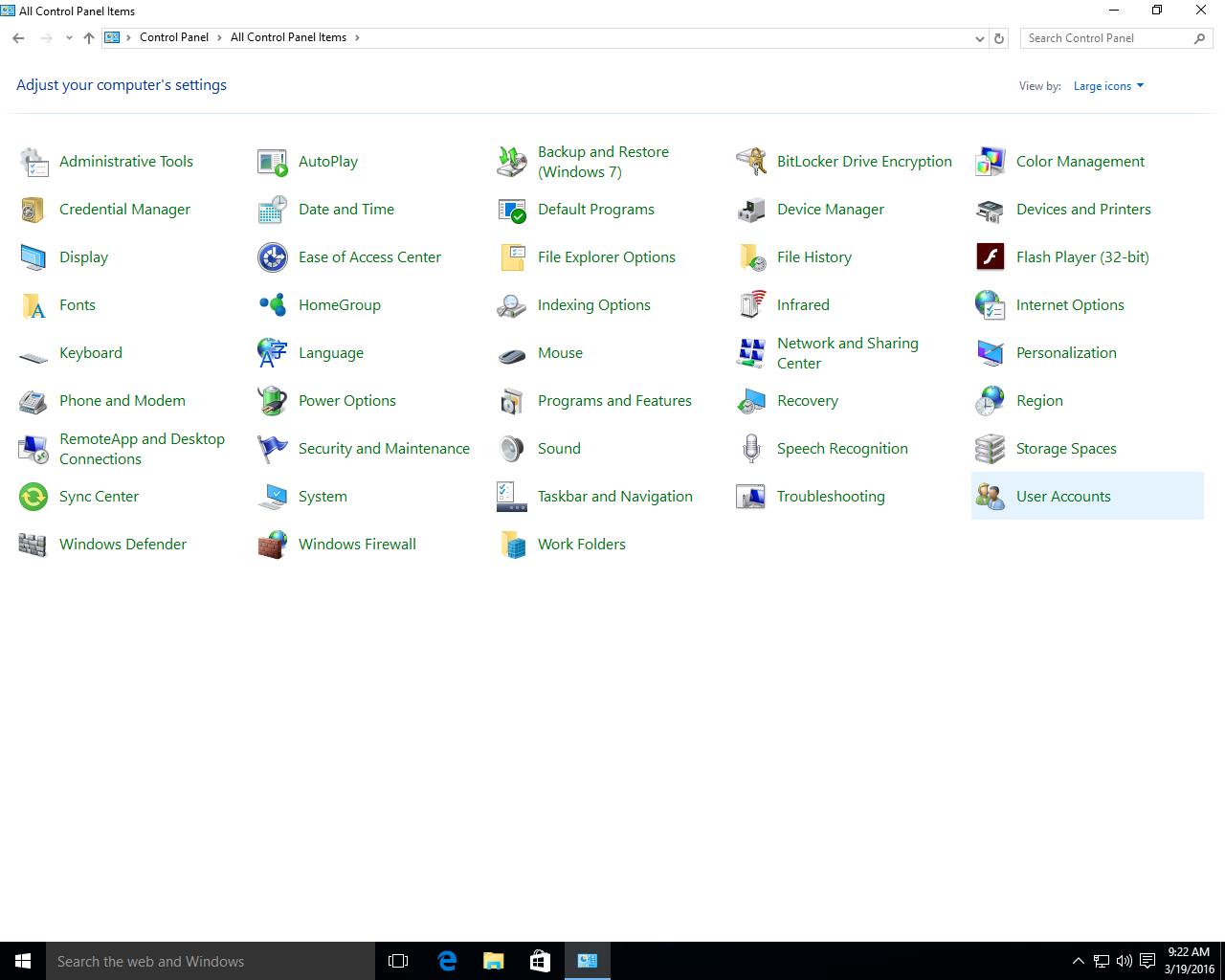Click the Infrared icon
The height and width of the screenshot is (980, 1225).
(x=751, y=305)
